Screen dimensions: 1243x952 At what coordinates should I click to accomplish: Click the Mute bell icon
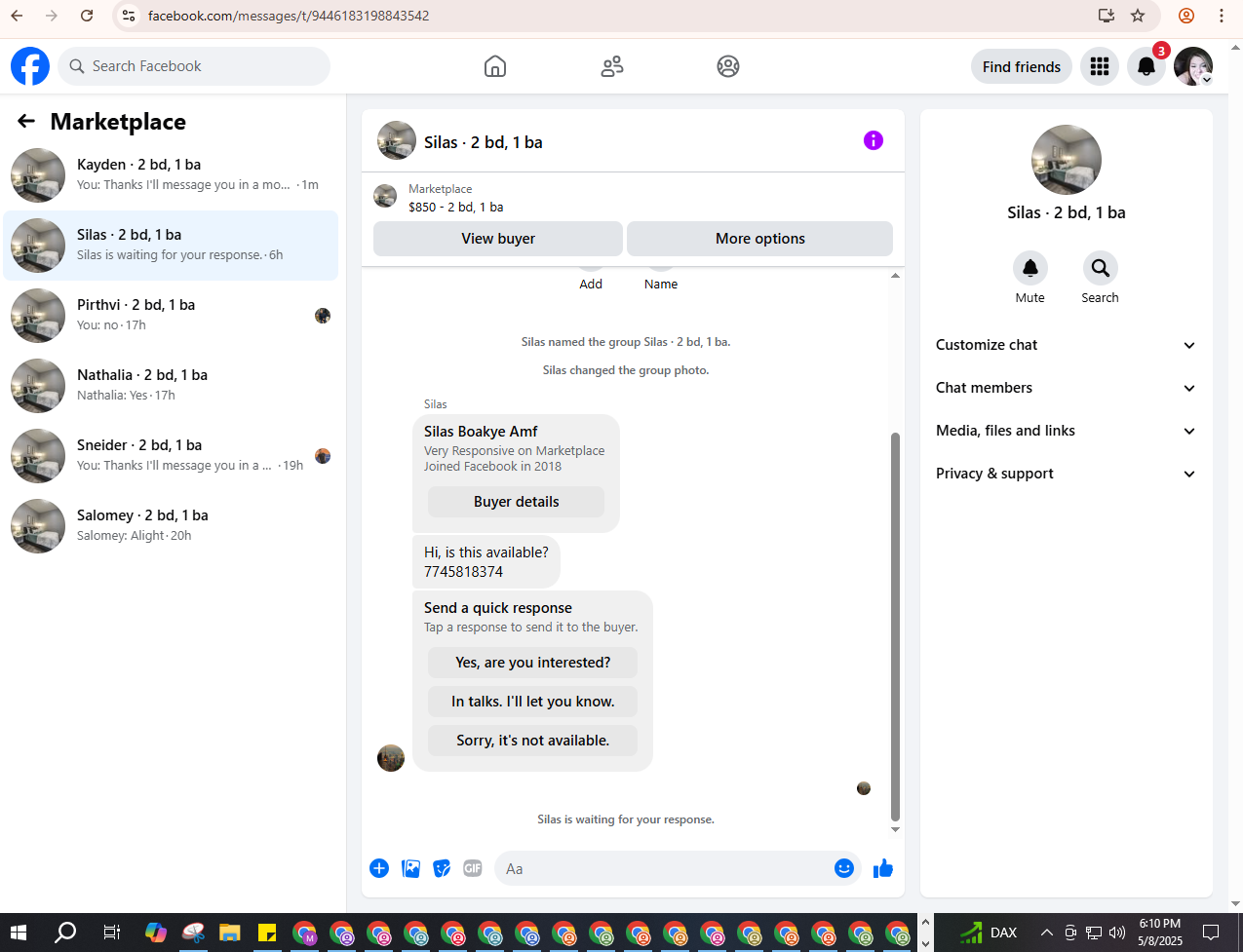(1030, 268)
